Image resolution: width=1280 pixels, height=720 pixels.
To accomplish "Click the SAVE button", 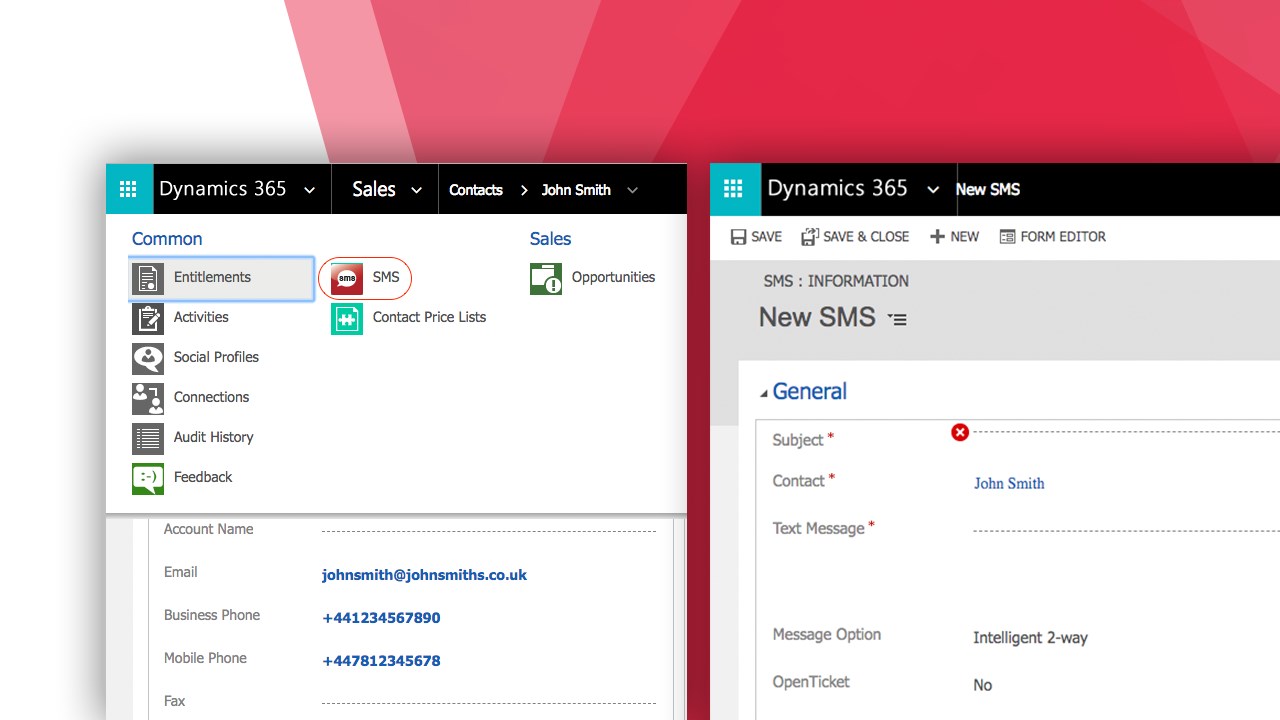I will [756, 237].
